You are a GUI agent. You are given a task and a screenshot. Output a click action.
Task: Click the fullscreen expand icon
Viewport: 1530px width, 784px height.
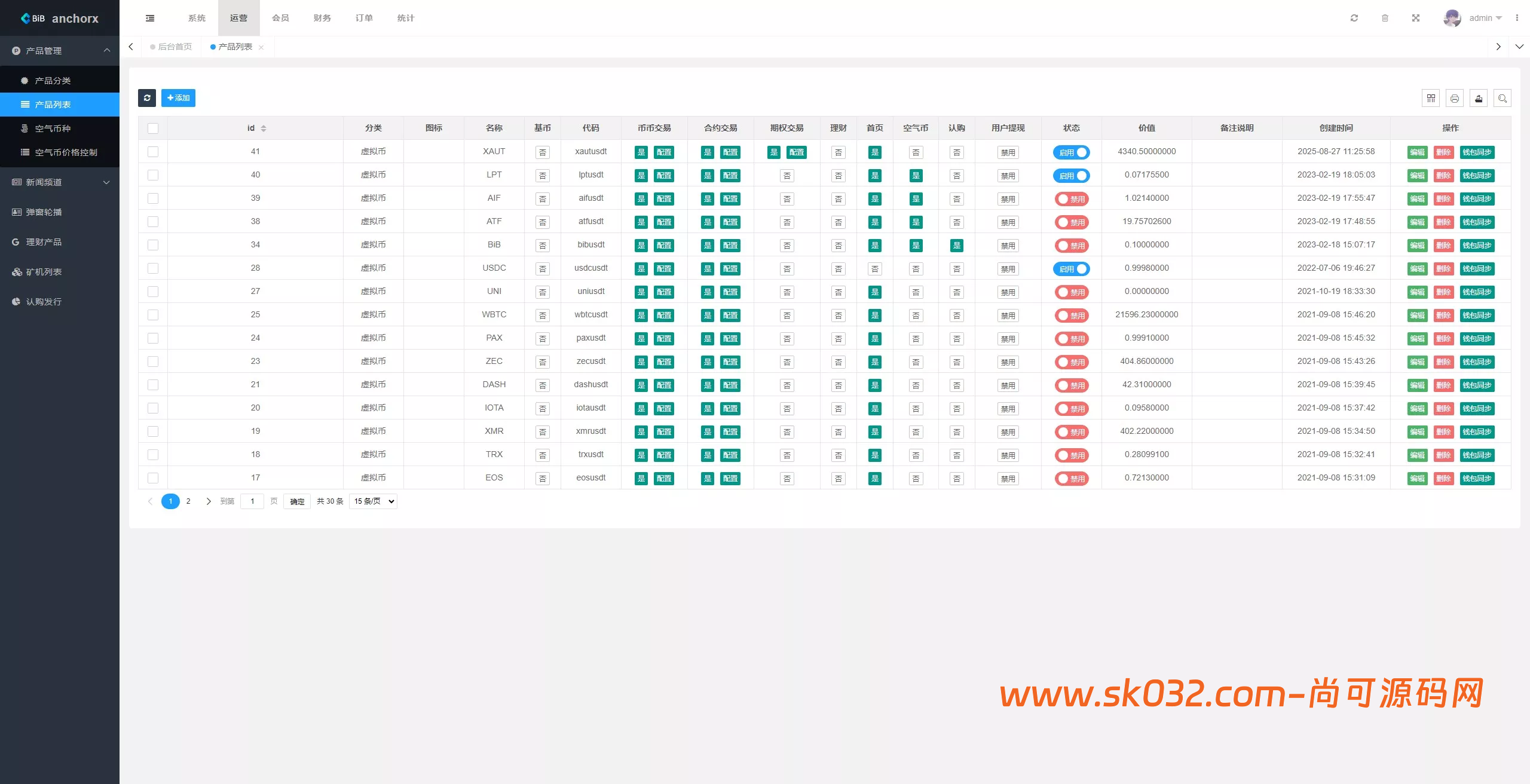pyautogui.click(x=1416, y=18)
